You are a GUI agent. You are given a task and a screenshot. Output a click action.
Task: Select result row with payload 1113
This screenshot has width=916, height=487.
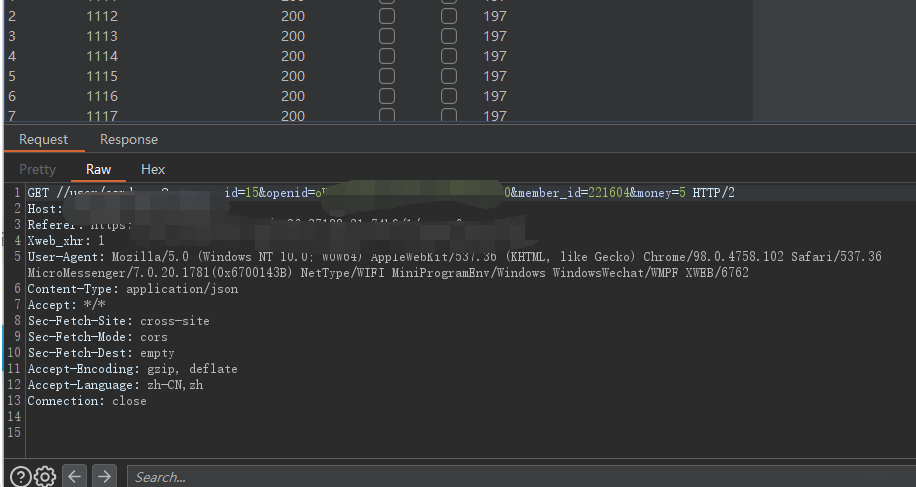click(102, 36)
